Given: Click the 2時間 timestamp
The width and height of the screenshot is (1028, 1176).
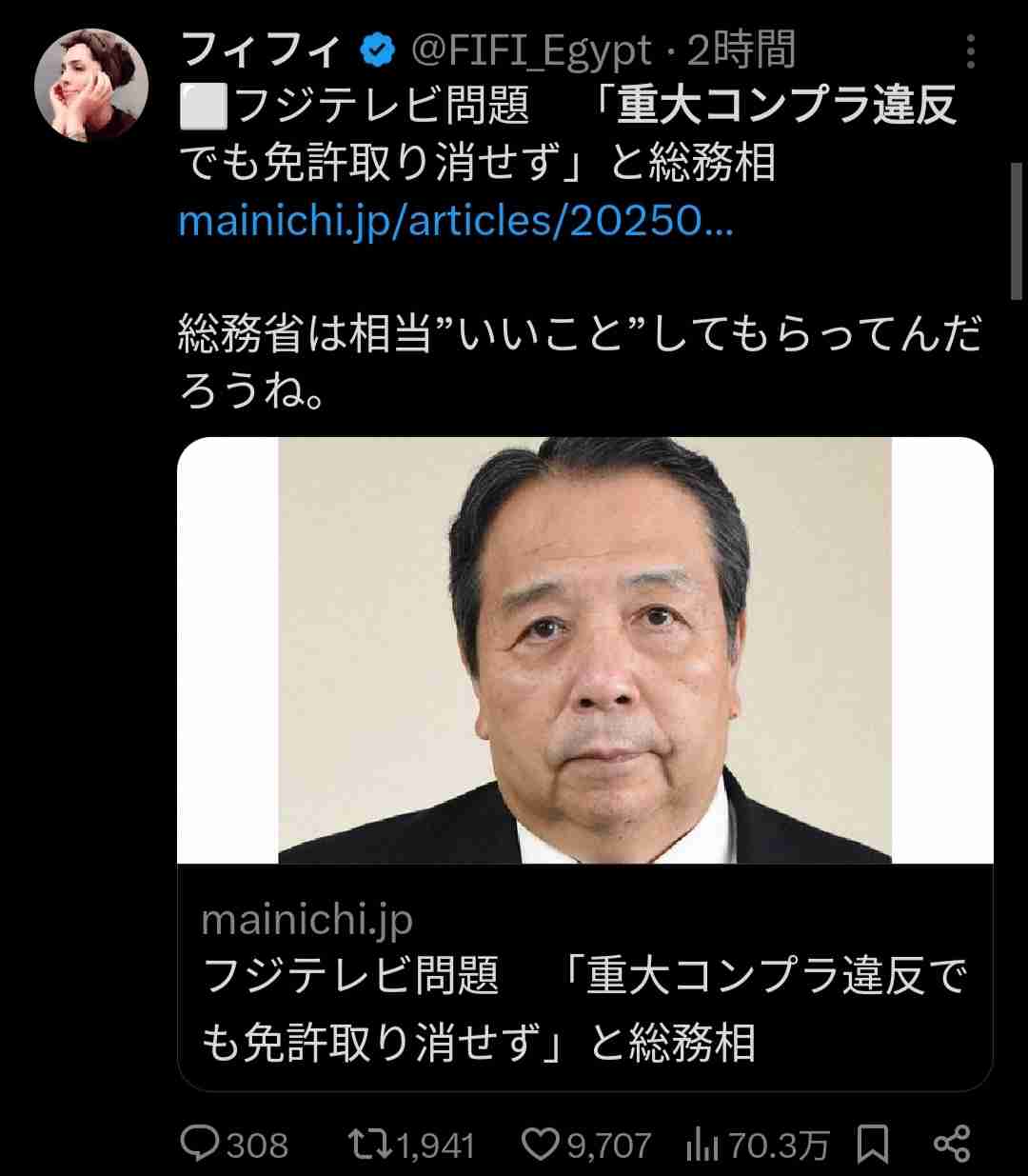Looking at the screenshot, I should click(740, 51).
